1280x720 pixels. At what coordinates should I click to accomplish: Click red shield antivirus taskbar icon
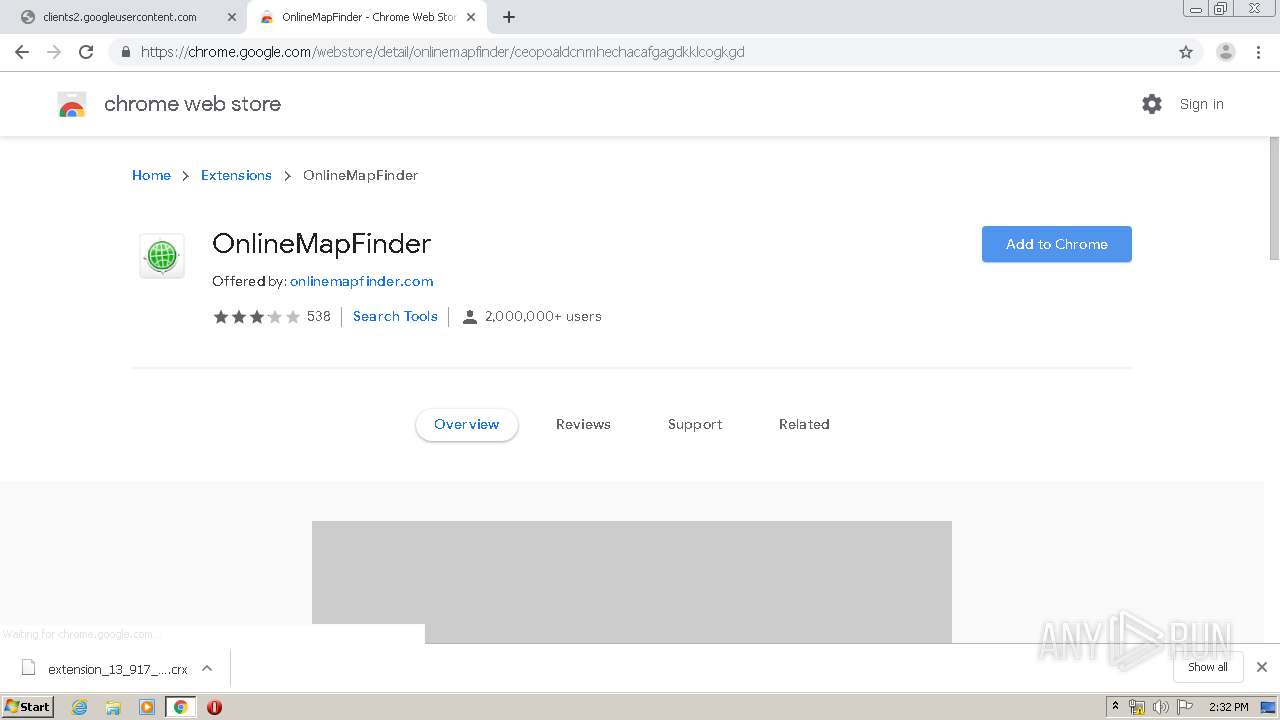(214, 707)
